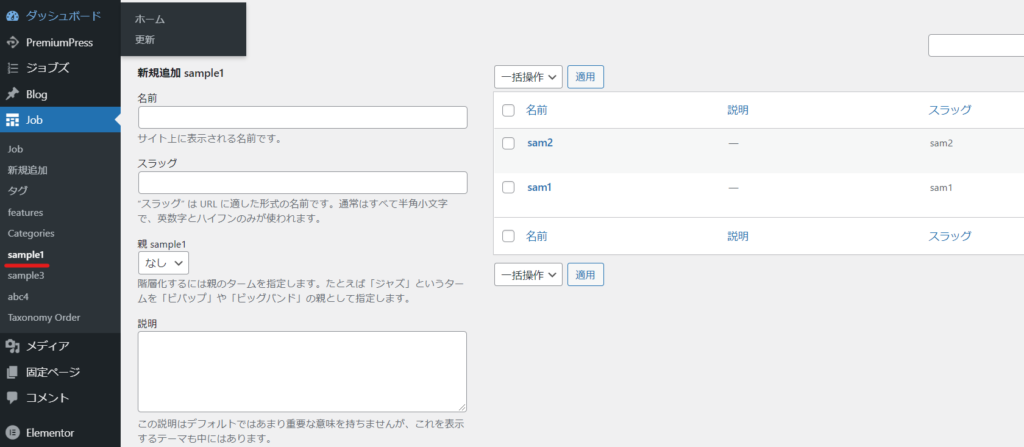Image resolution: width=1024 pixels, height=447 pixels.
Task: Click the sam2 slug cell text
Action: coord(941,143)
